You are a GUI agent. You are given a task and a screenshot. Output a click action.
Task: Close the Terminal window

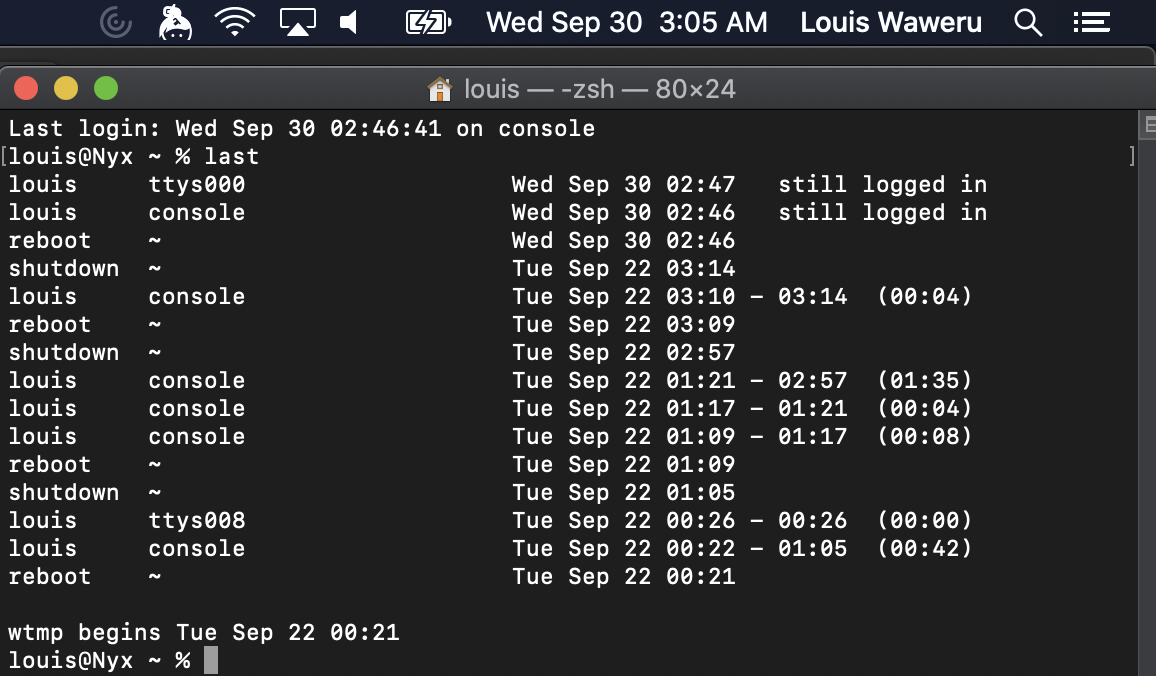(x=26, y=89)
